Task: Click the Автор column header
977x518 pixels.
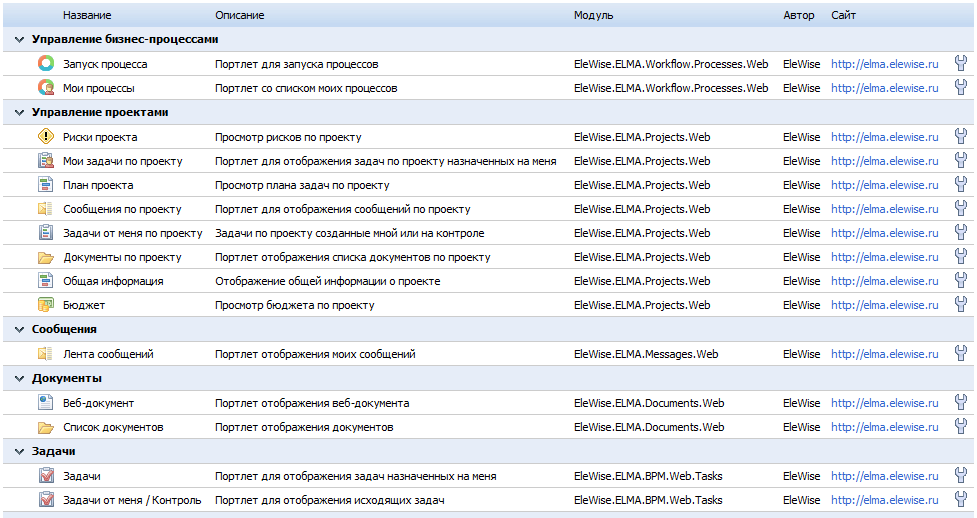Action: tap(799, 16)
